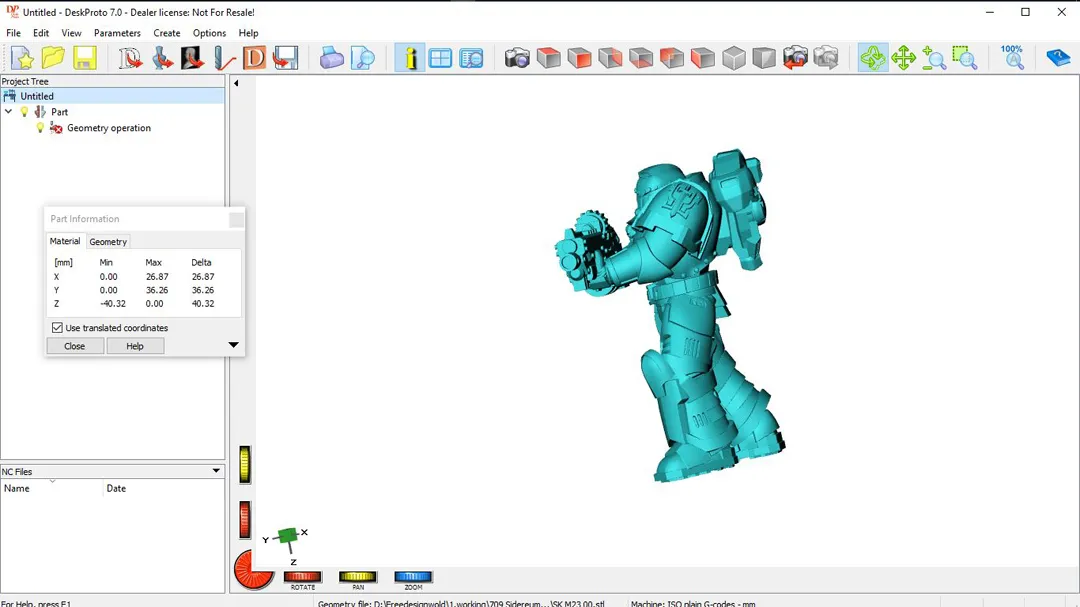Switch to the Geometry tab
This screenshot has width=1080, height=607.
coord(108,242)
